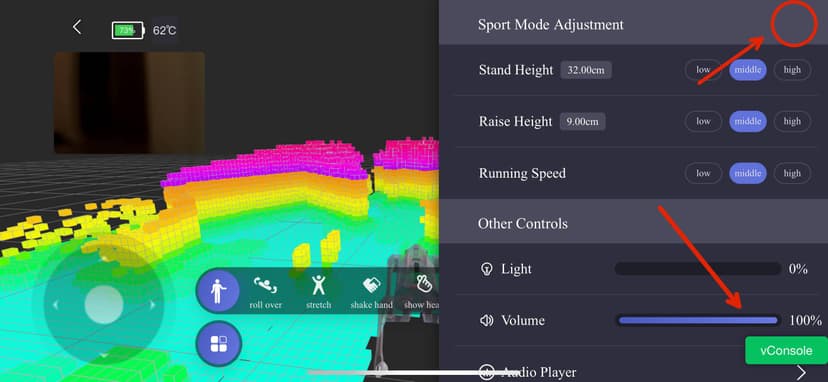Trigger the show heart action
Screen dimensions: 828x382
[x=421, y=293]
